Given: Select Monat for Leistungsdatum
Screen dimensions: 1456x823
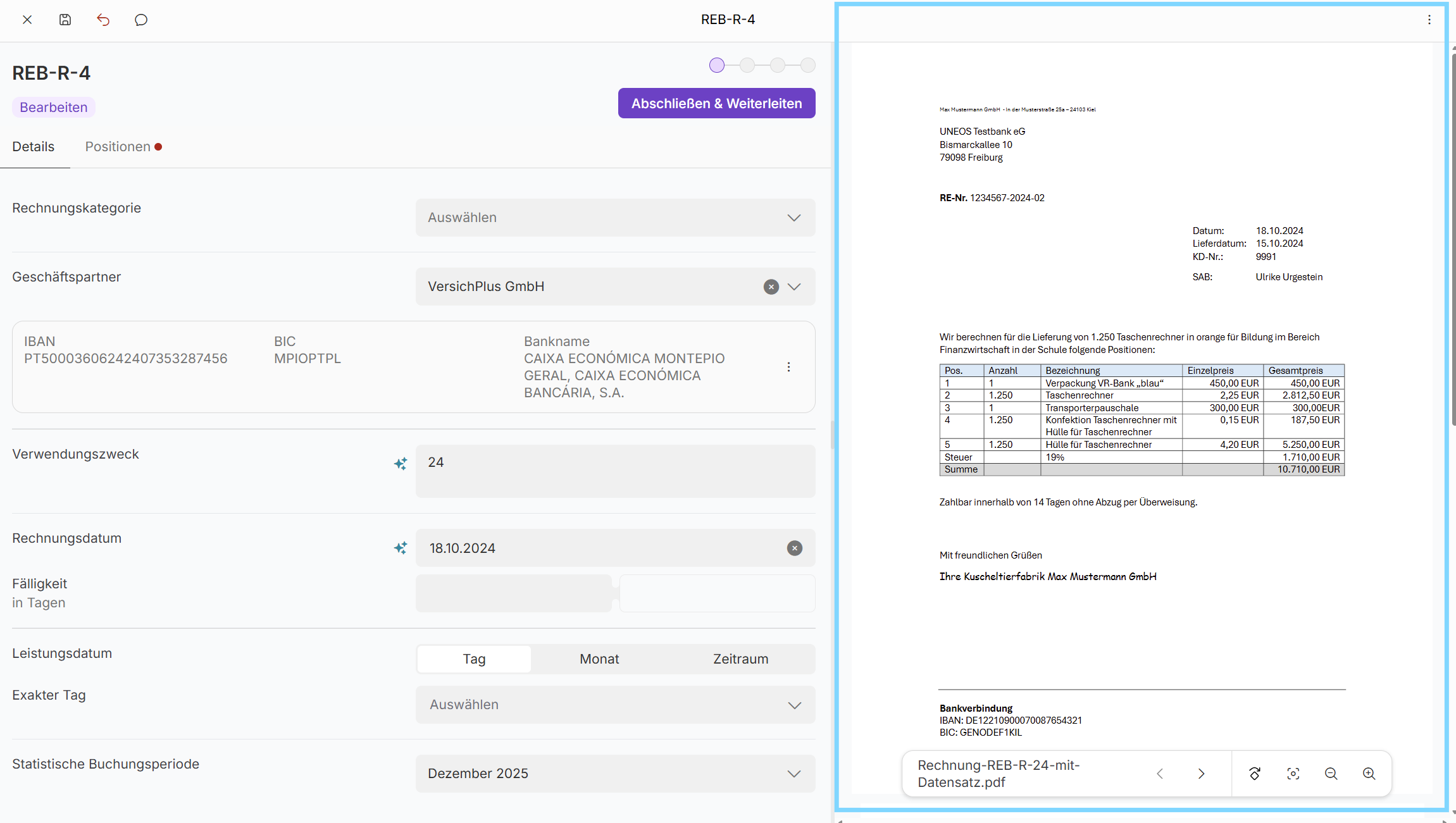Looking at the screenshot, I should pos(599,659).
